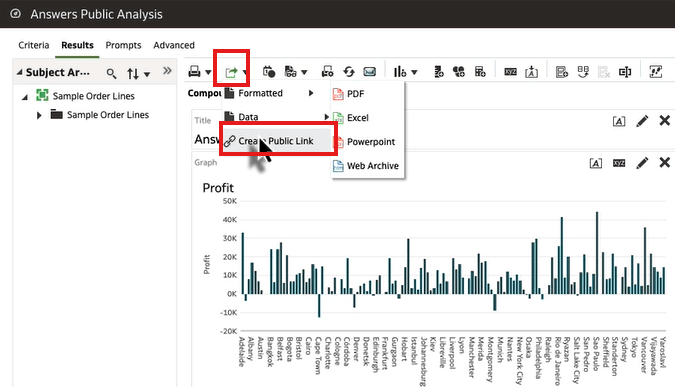Click the print analysis icon
Screen dimensions: 675x387
(194, 71)
